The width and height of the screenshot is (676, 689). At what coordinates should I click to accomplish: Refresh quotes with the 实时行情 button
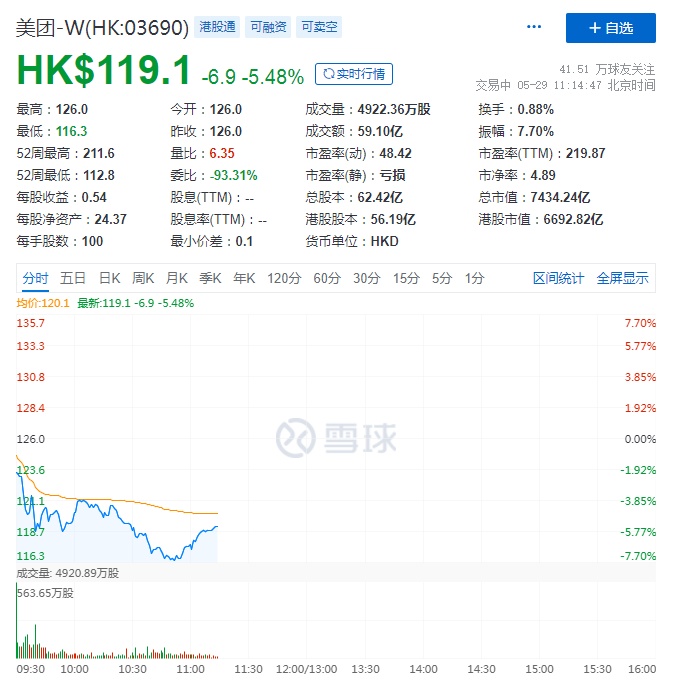(x=354, y=74)
